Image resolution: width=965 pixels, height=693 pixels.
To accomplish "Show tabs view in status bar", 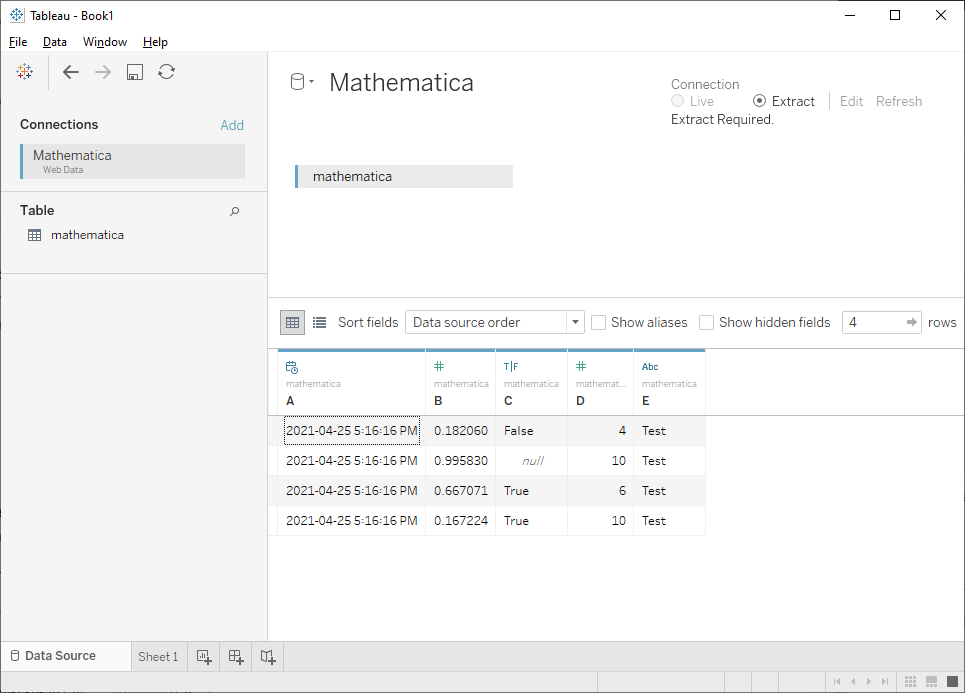I will coord(953,681).
